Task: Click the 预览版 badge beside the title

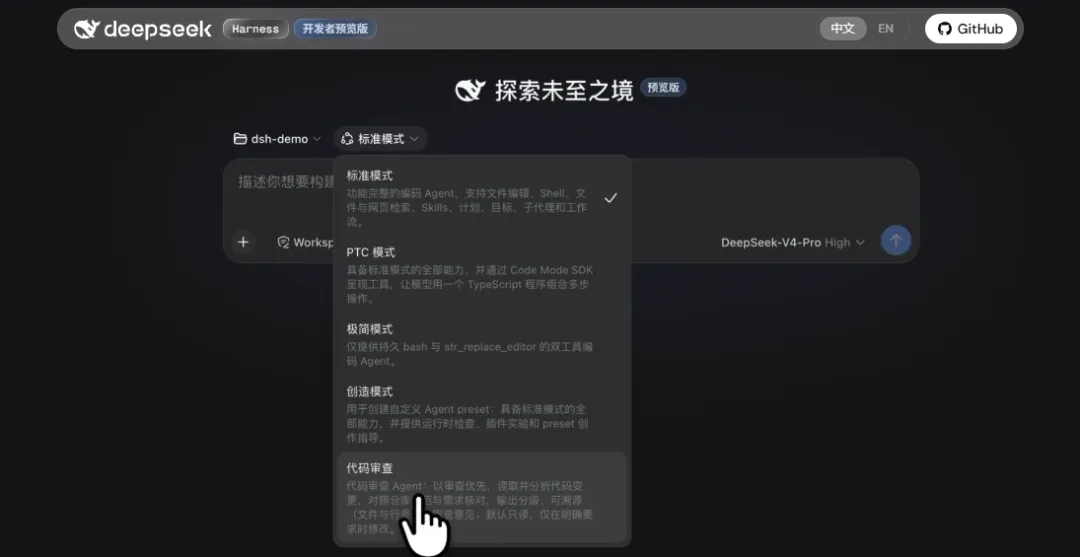Action: (663, 87)
